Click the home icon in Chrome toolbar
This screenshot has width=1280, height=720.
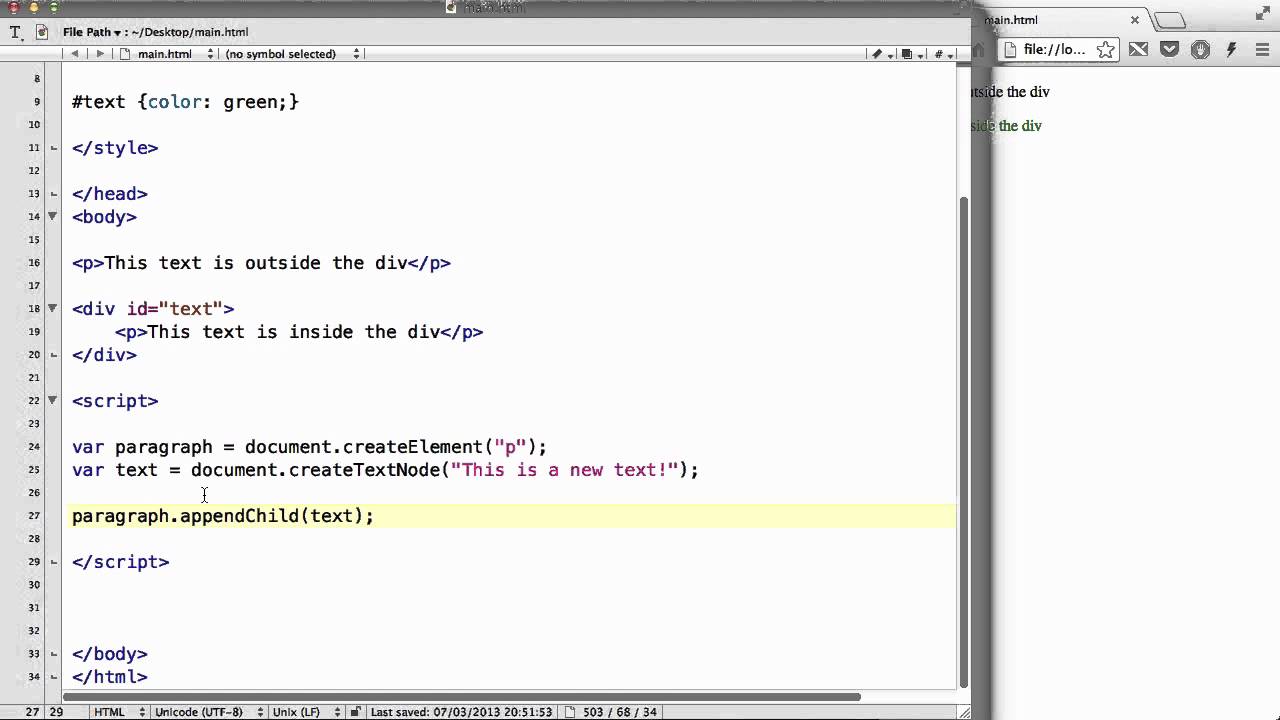(x=979, y=49)
